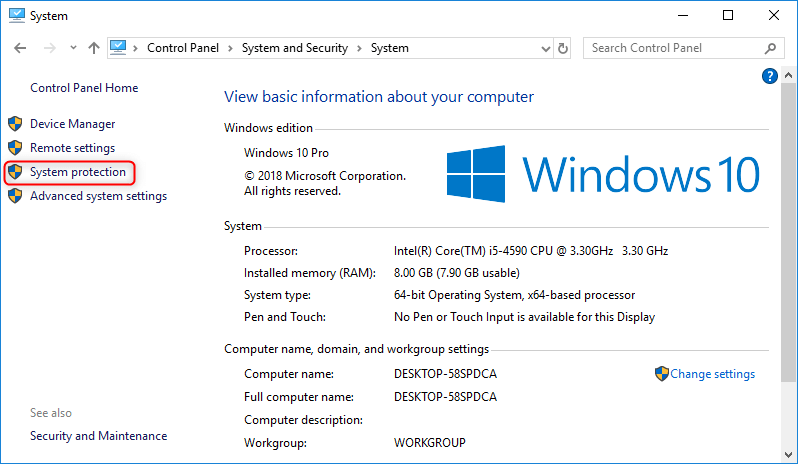Click the shield icon beside Device Manager
Image resolution: width=798 pixels, height=464 pixels.
pos(15,124)
